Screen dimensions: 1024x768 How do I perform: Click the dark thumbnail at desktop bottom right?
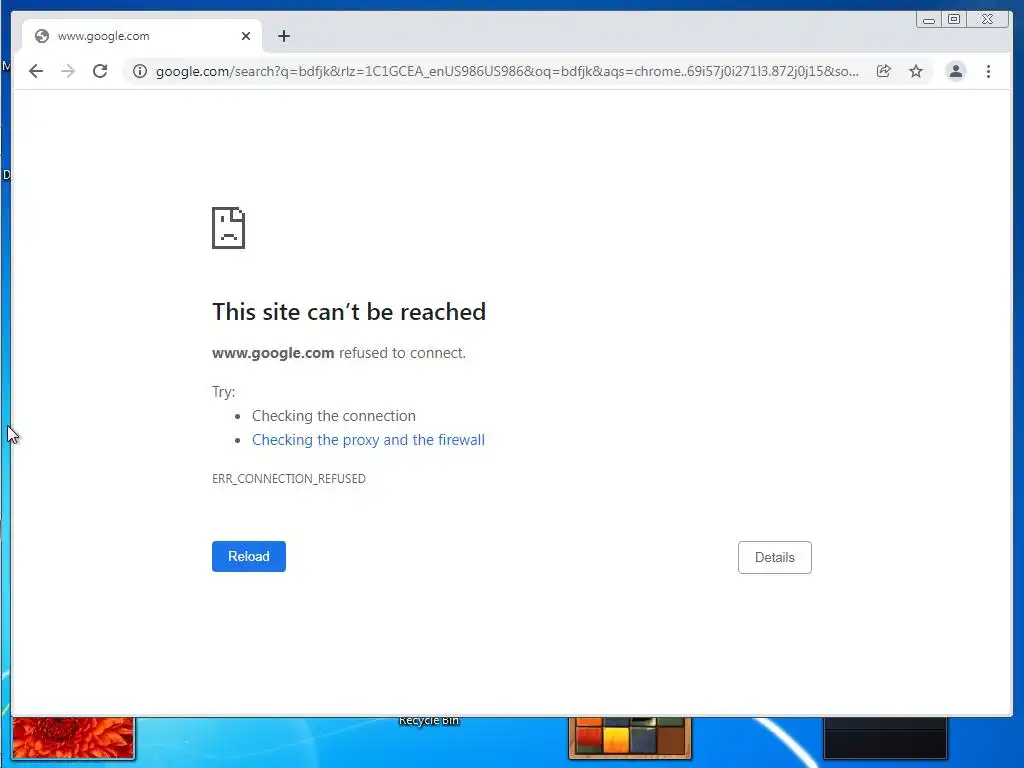886,738
